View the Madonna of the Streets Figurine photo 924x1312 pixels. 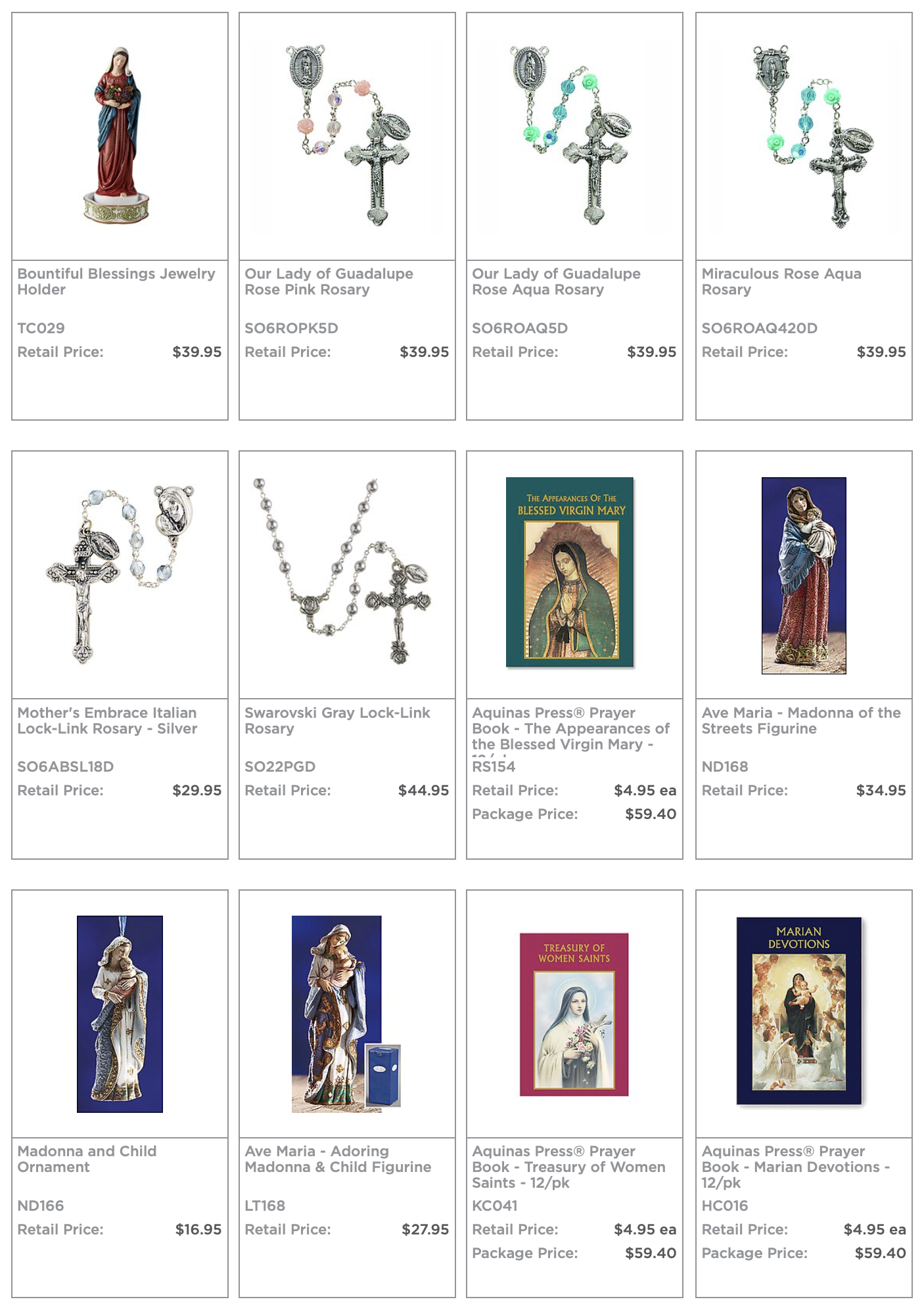coord(803,575)
